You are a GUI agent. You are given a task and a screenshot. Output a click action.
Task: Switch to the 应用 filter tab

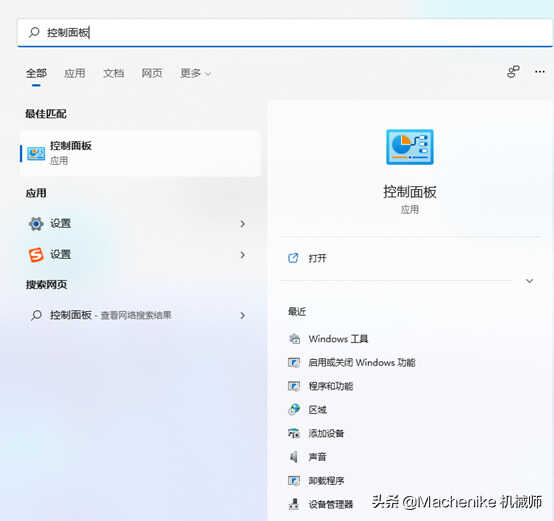75,73
